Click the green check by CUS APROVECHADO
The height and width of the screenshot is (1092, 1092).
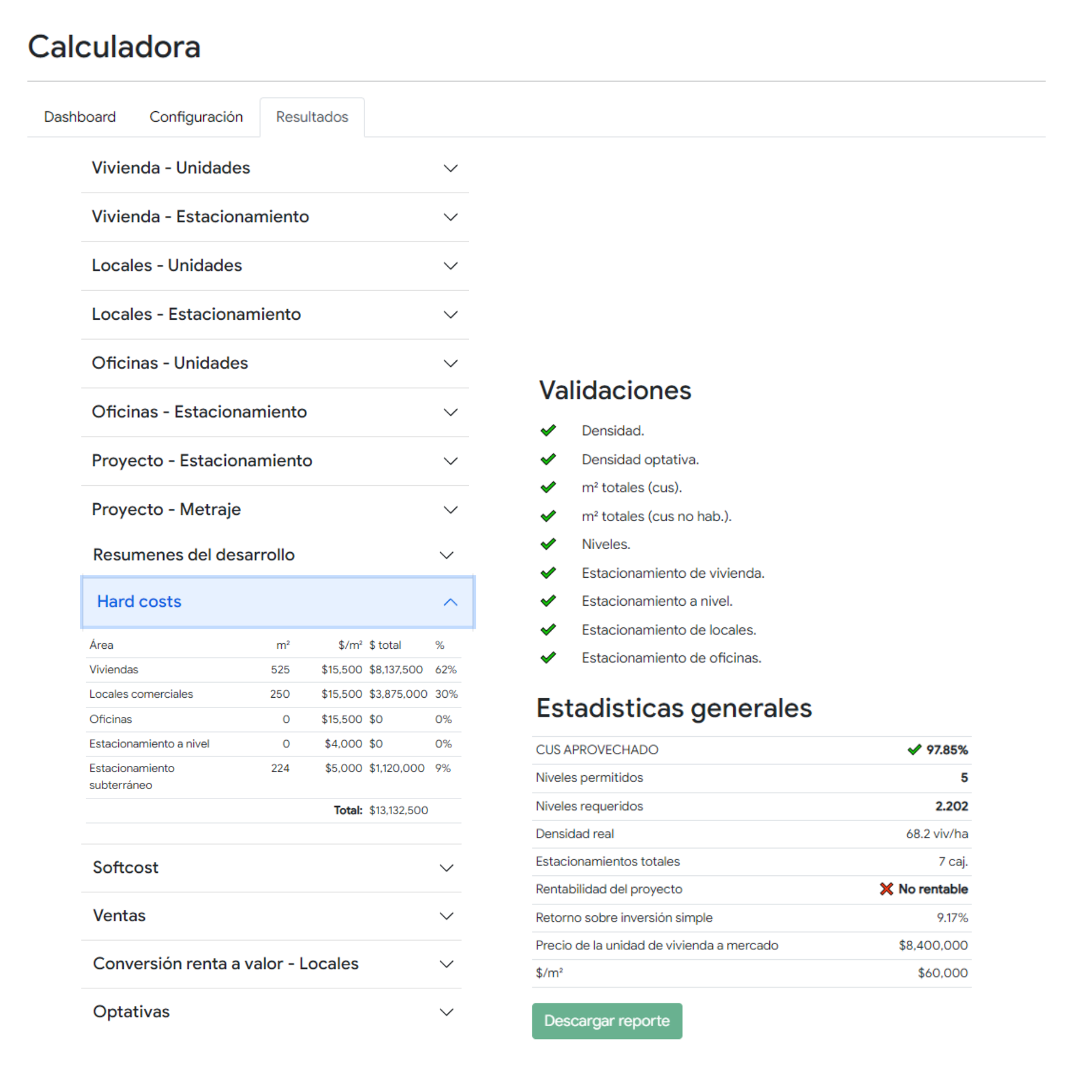tap(914, 750)
